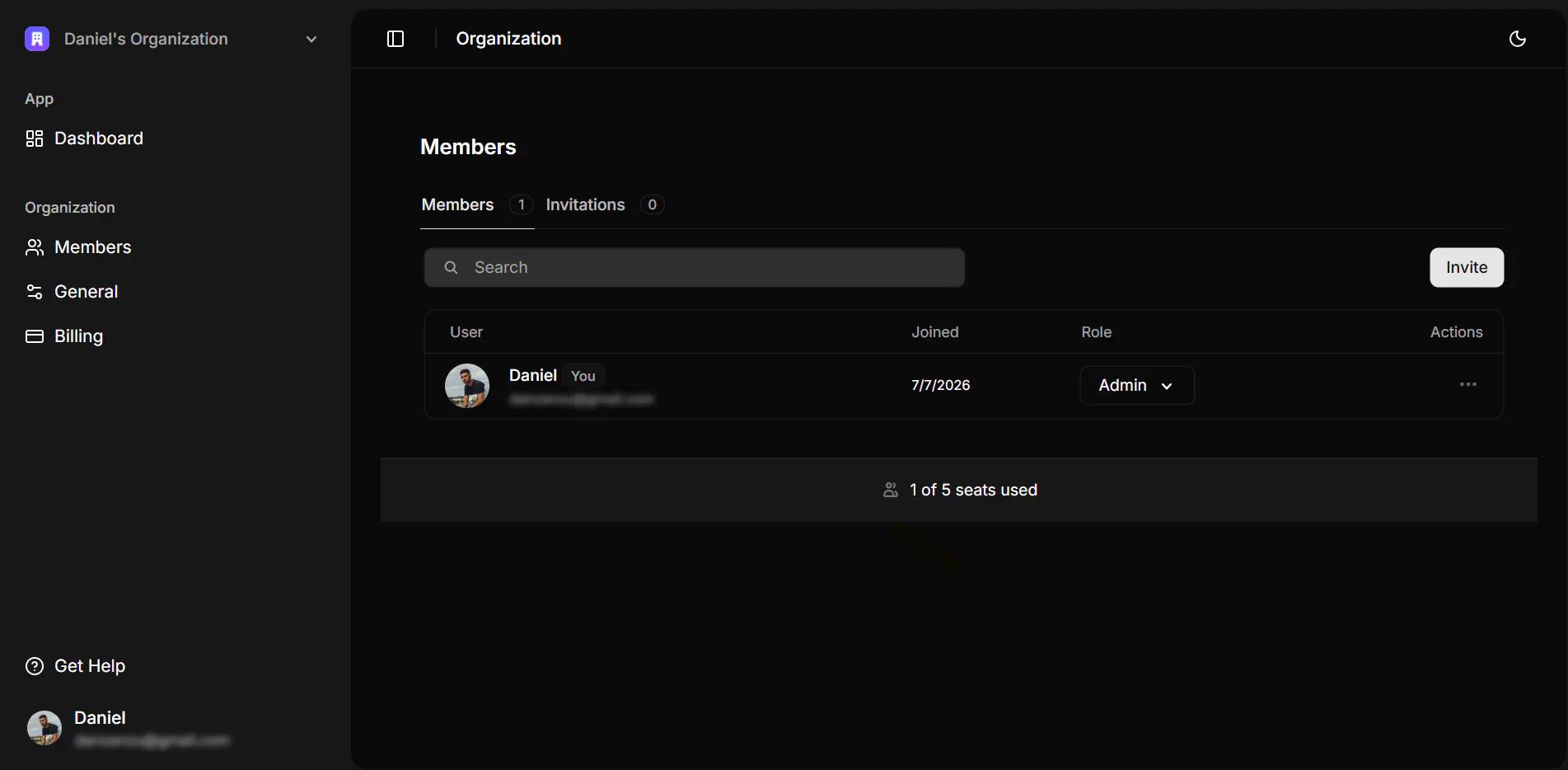
Task: Click the Get Help question mark icon
Action: (35, 666)
